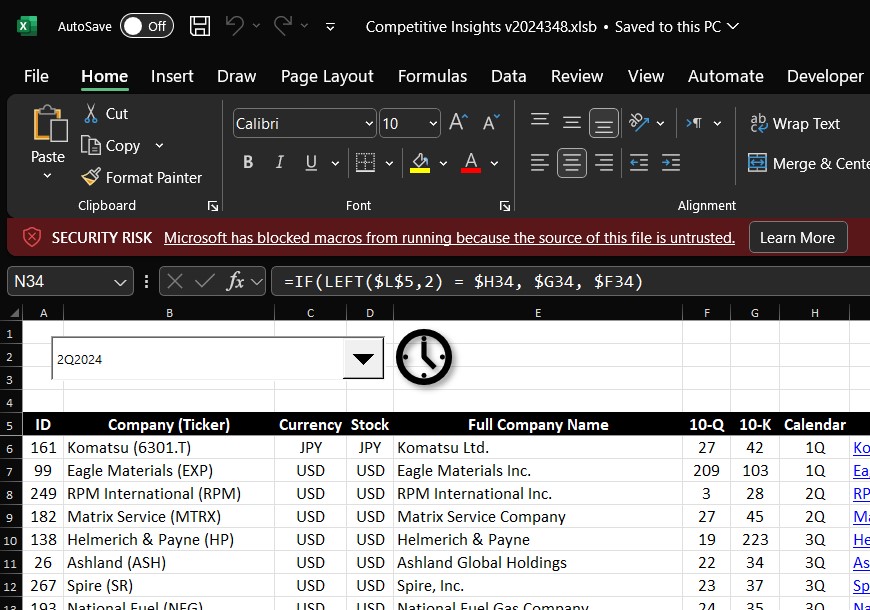Toggle Wrap Text for the cell
This screenshot has width=870, height=610.
point(795,124)
